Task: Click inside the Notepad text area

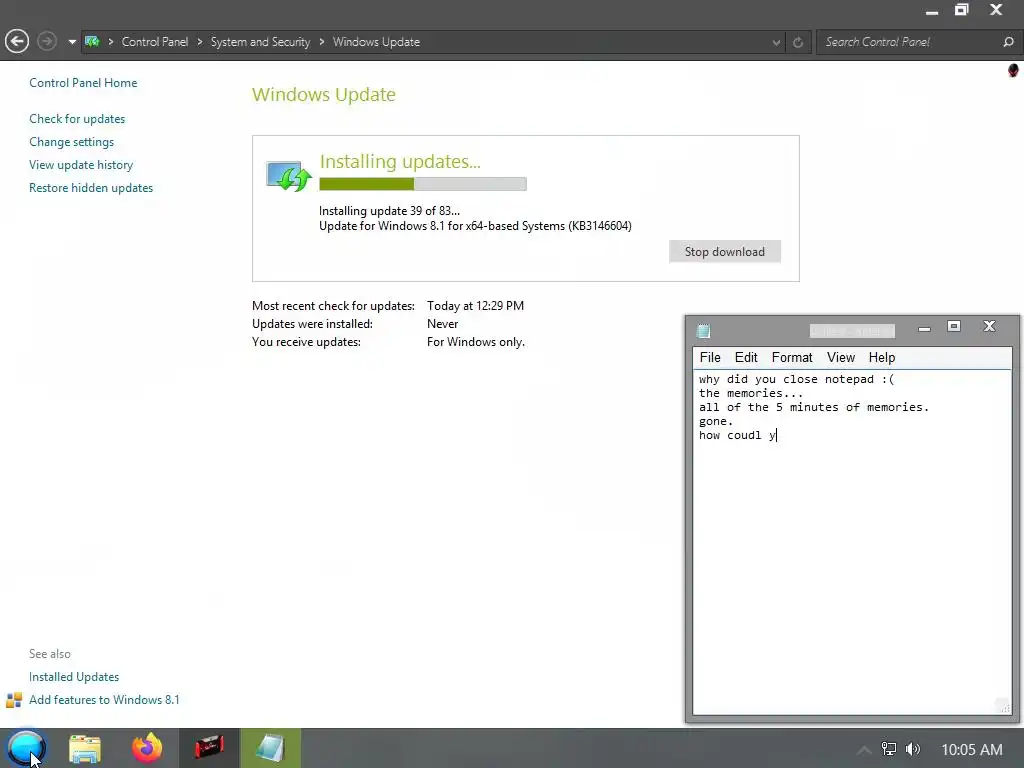Action: pyautogui.click(x=852, y=542)
